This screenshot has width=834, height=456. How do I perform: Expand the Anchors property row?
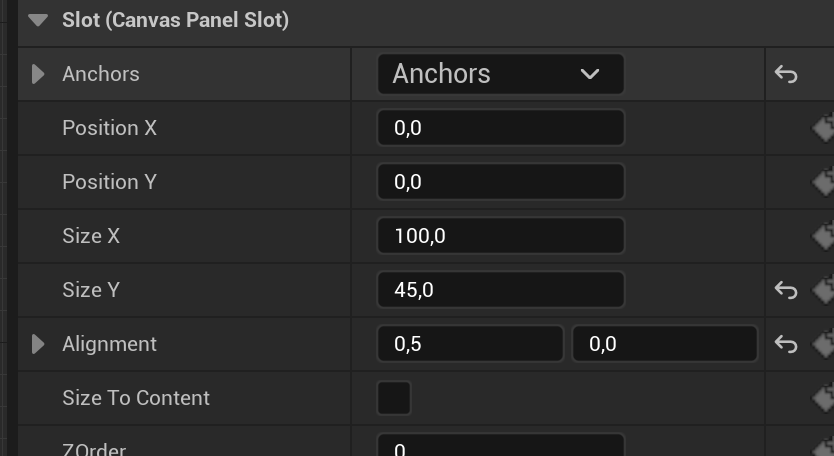pyautogui.click(x=38, y=74)
